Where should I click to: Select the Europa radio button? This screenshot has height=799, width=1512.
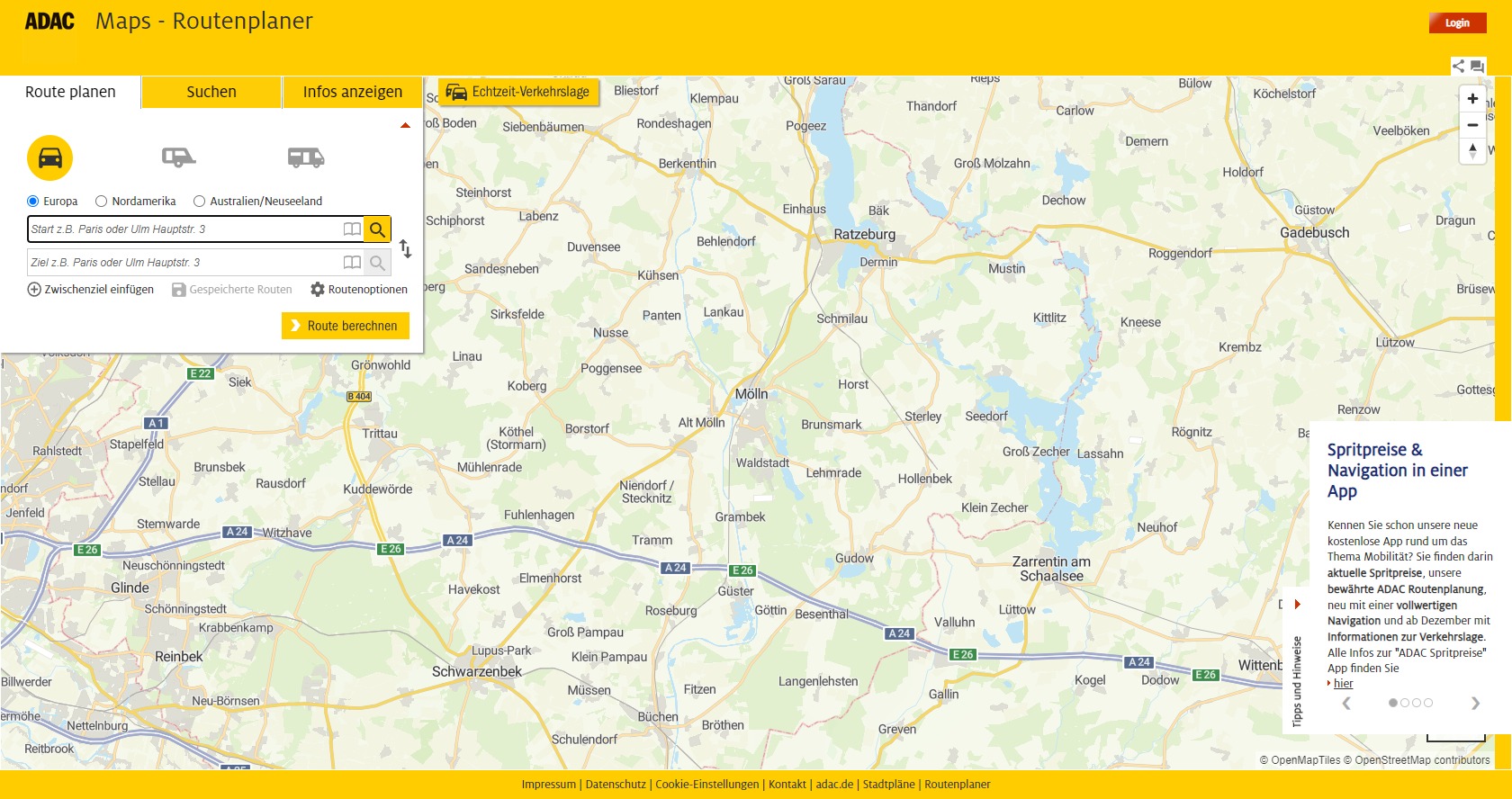(33, 202)
